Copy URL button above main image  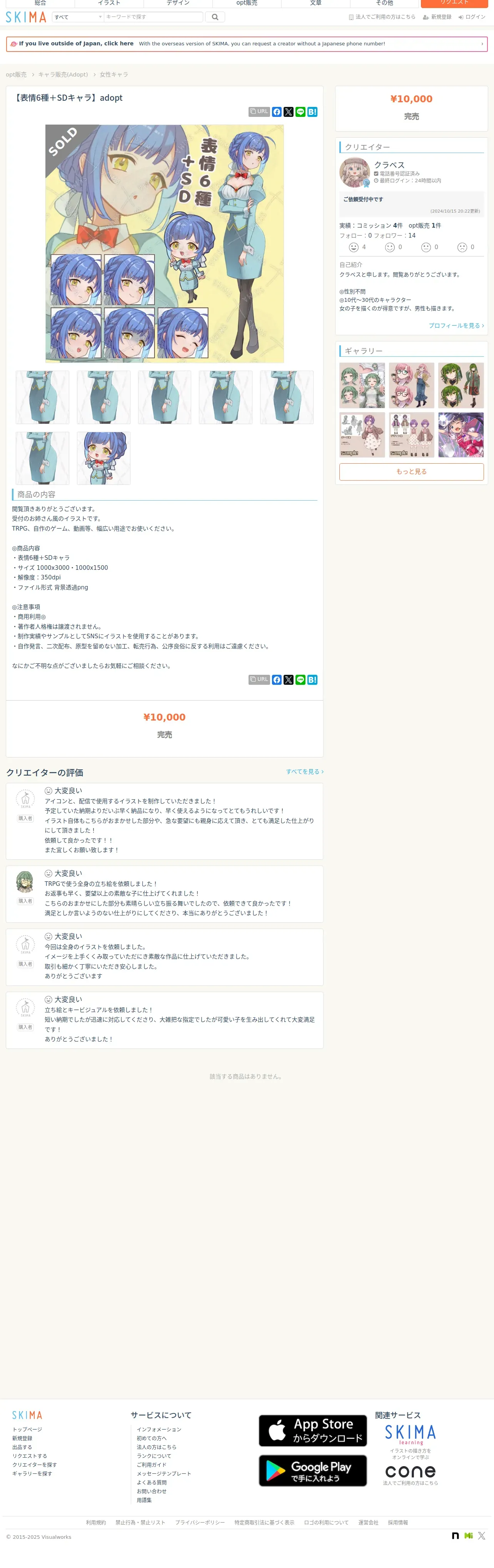click(259, 112)
